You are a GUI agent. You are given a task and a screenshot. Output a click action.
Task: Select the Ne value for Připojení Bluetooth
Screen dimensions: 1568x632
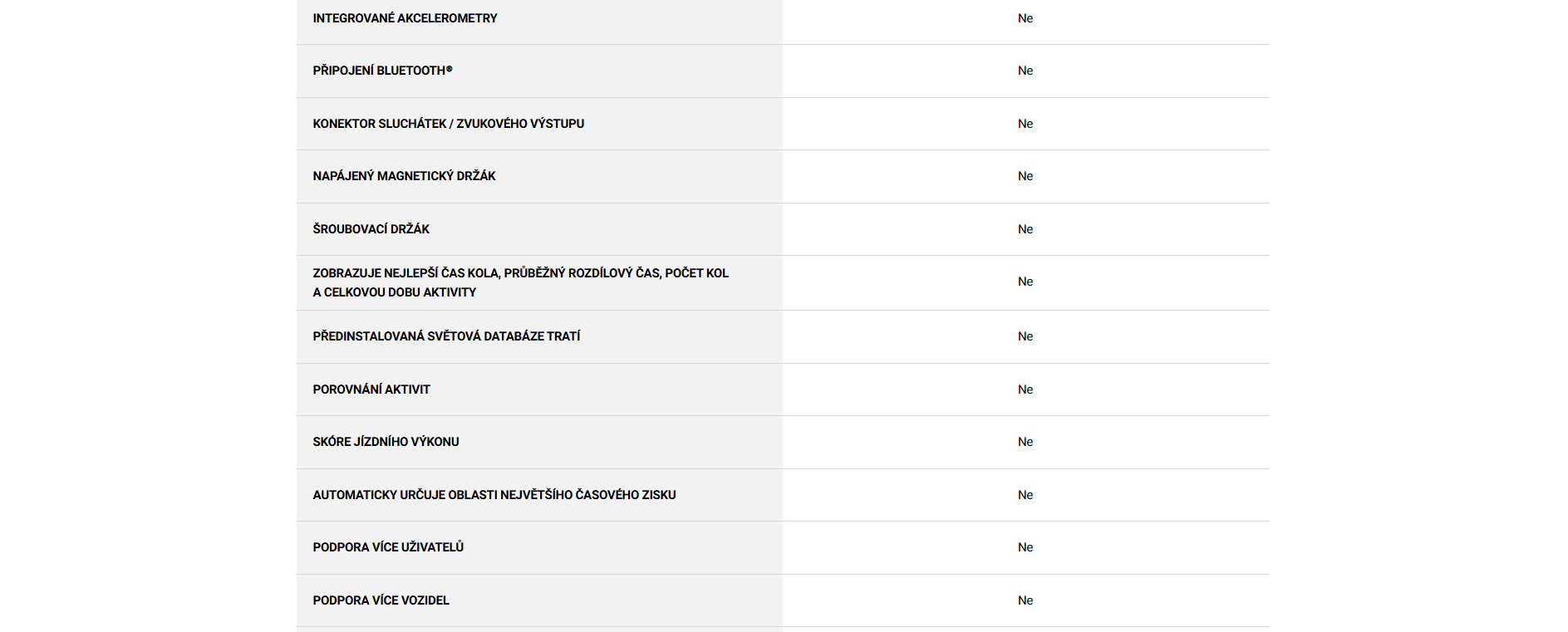pos(1025,71)
